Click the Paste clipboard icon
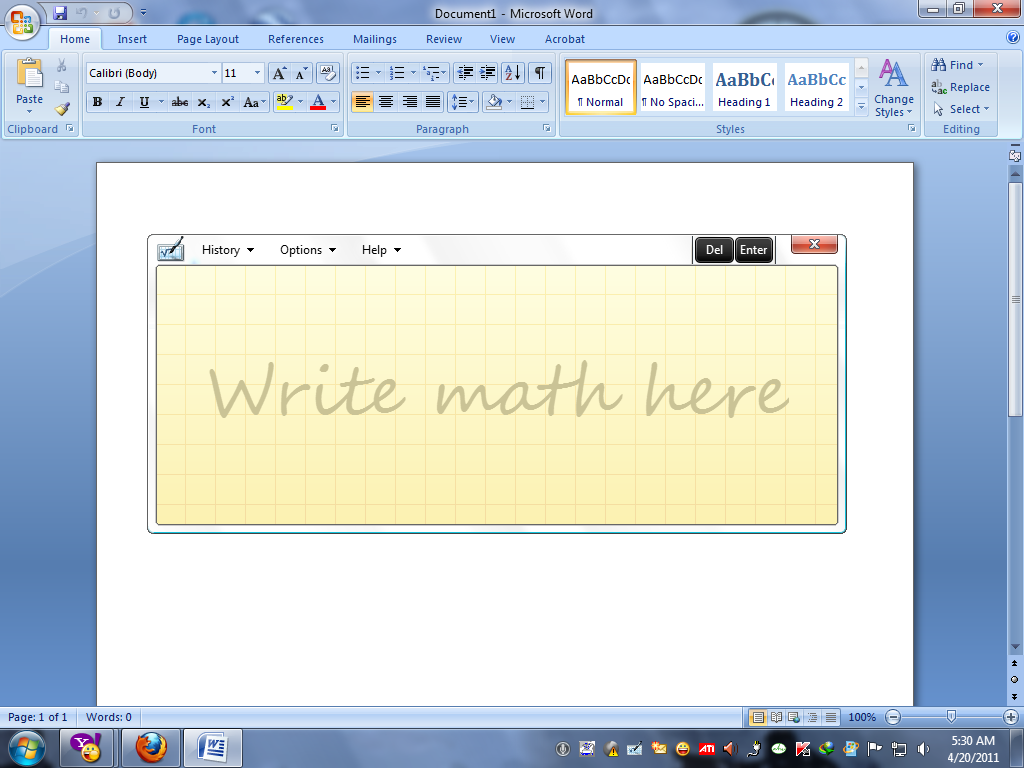The height and width of the screenshot is (768, 1024). pyautogui.click(x=29, y=73)
